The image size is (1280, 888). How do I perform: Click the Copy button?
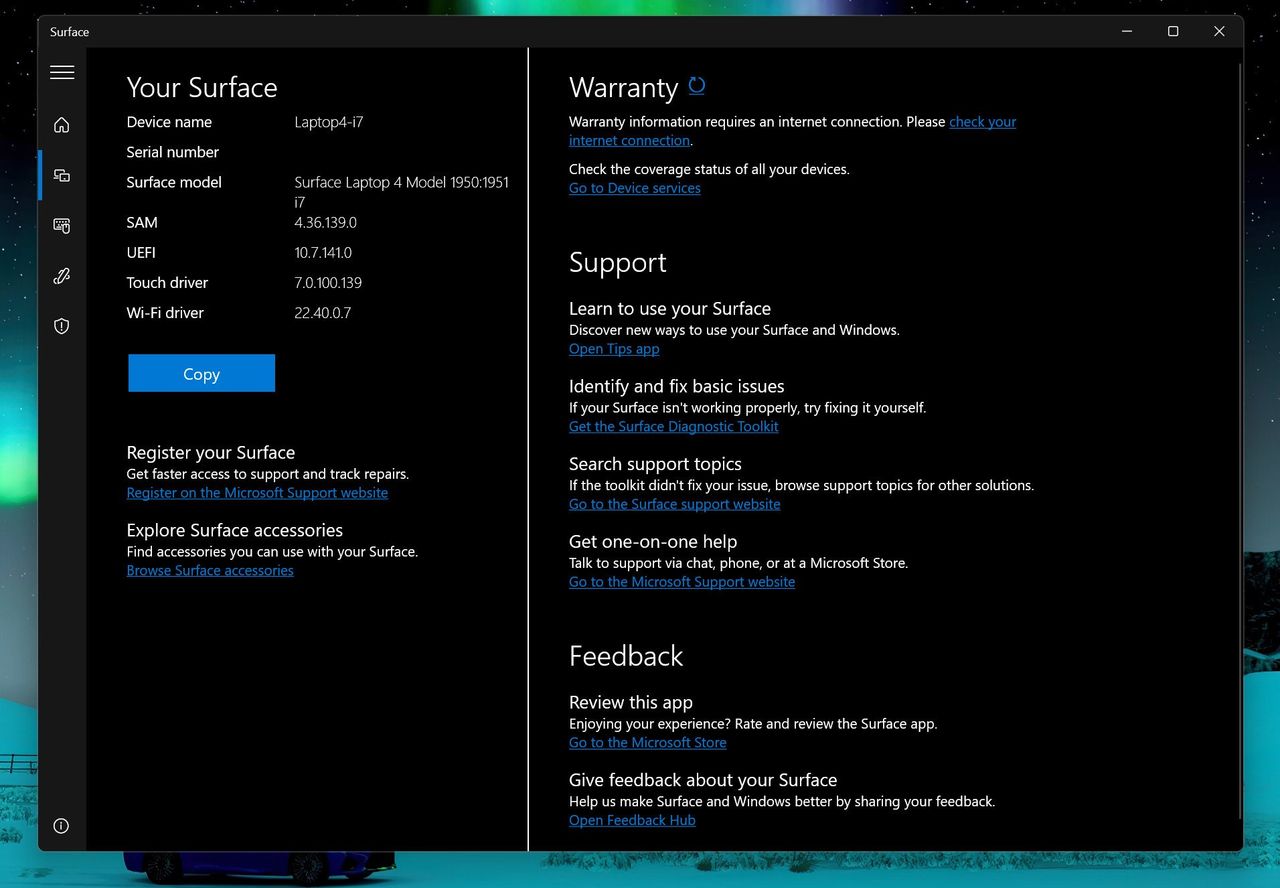click(x=201, y=373)
